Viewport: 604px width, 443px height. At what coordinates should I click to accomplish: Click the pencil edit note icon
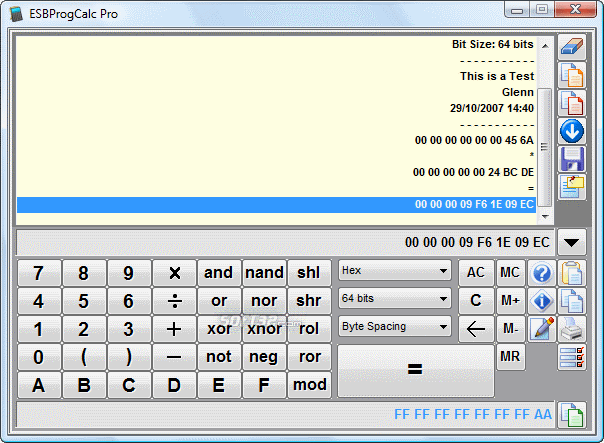pos(542,329)
